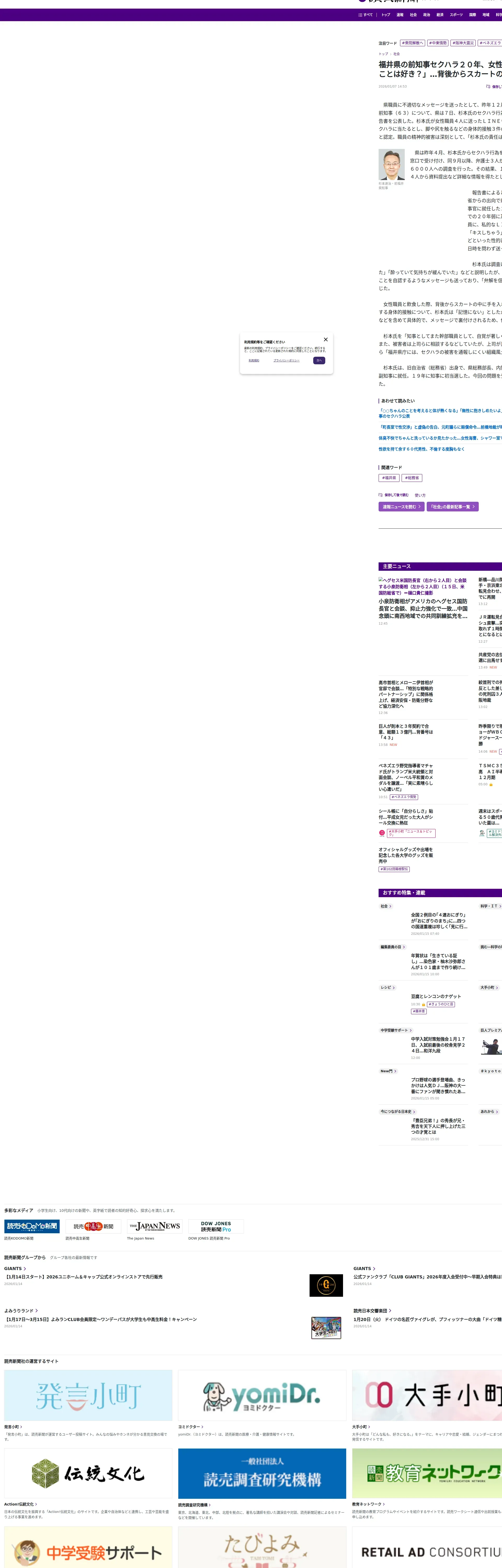
Task: Expand the 編集委員の目 section chevron
Action: tap(403, 947)
